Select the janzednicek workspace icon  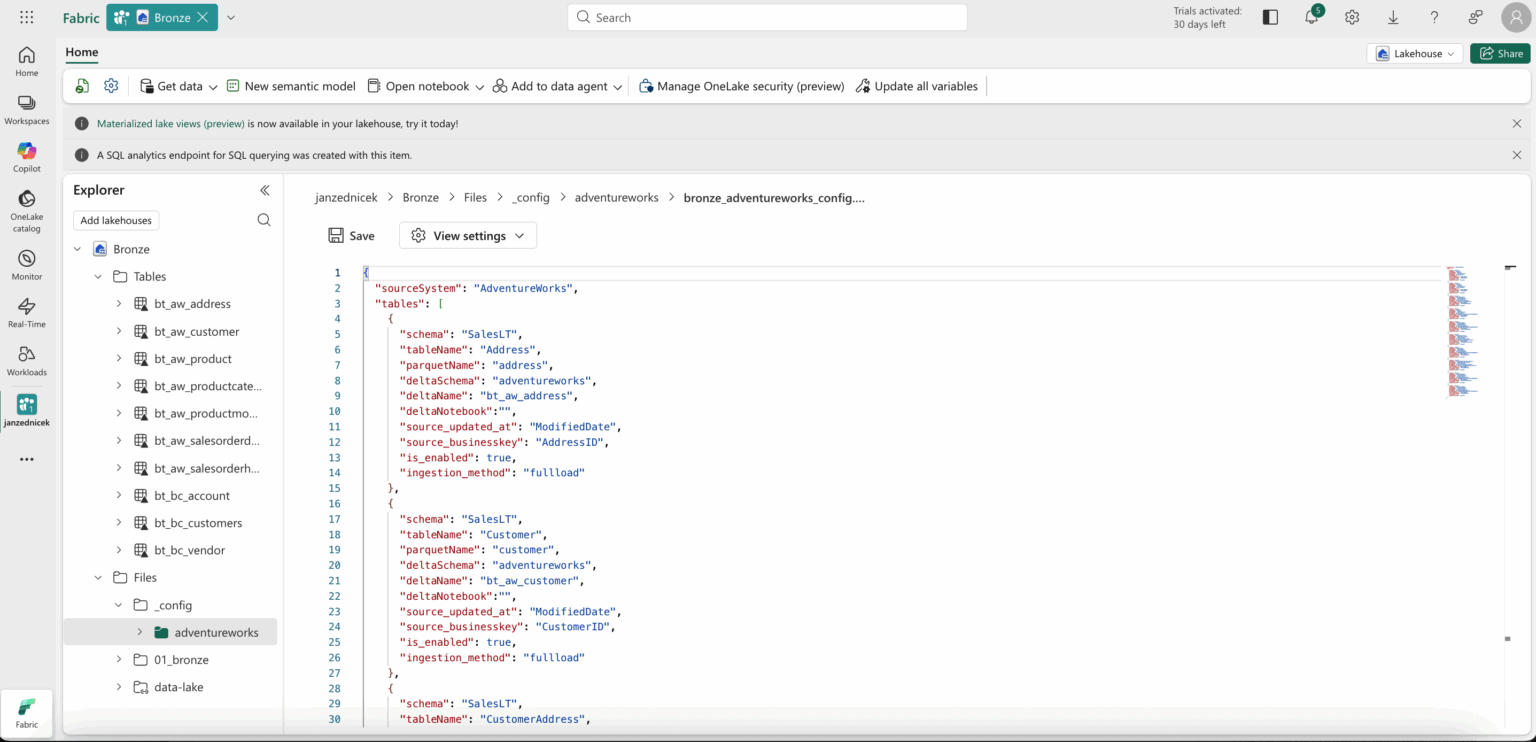point(27,410)
